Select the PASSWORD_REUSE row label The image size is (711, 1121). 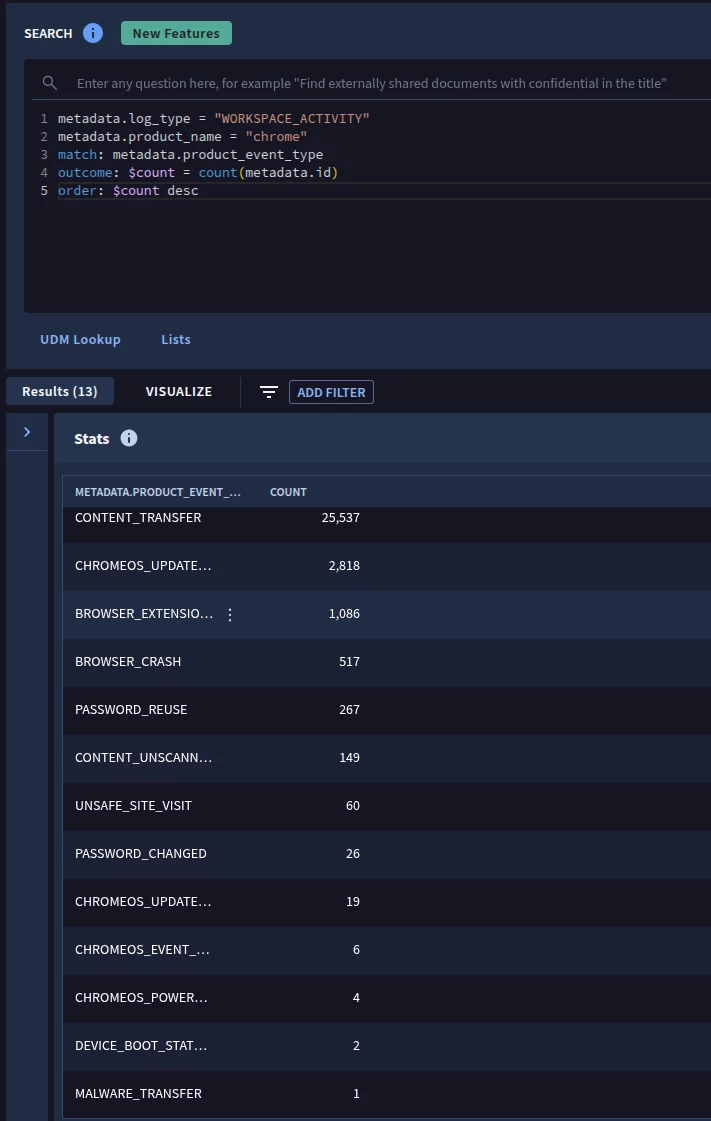pos(131,709)
